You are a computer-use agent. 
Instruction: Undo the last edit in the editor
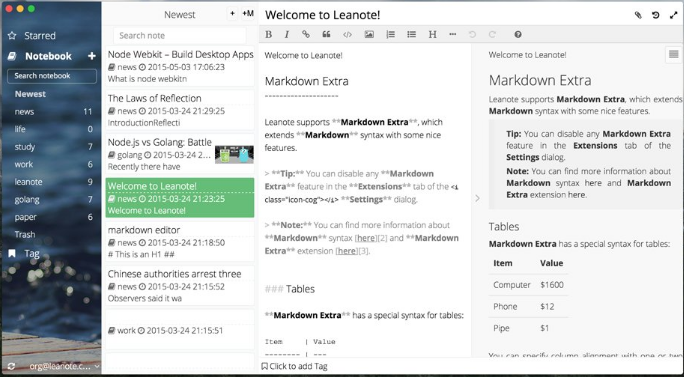pos(472,34)
